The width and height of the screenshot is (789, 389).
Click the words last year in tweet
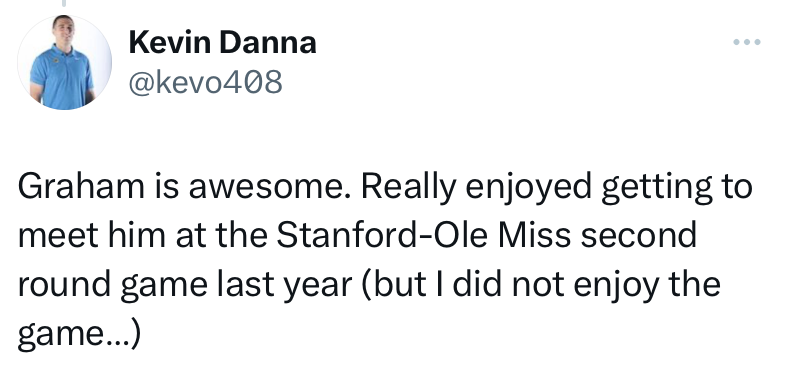pos(284,285)
